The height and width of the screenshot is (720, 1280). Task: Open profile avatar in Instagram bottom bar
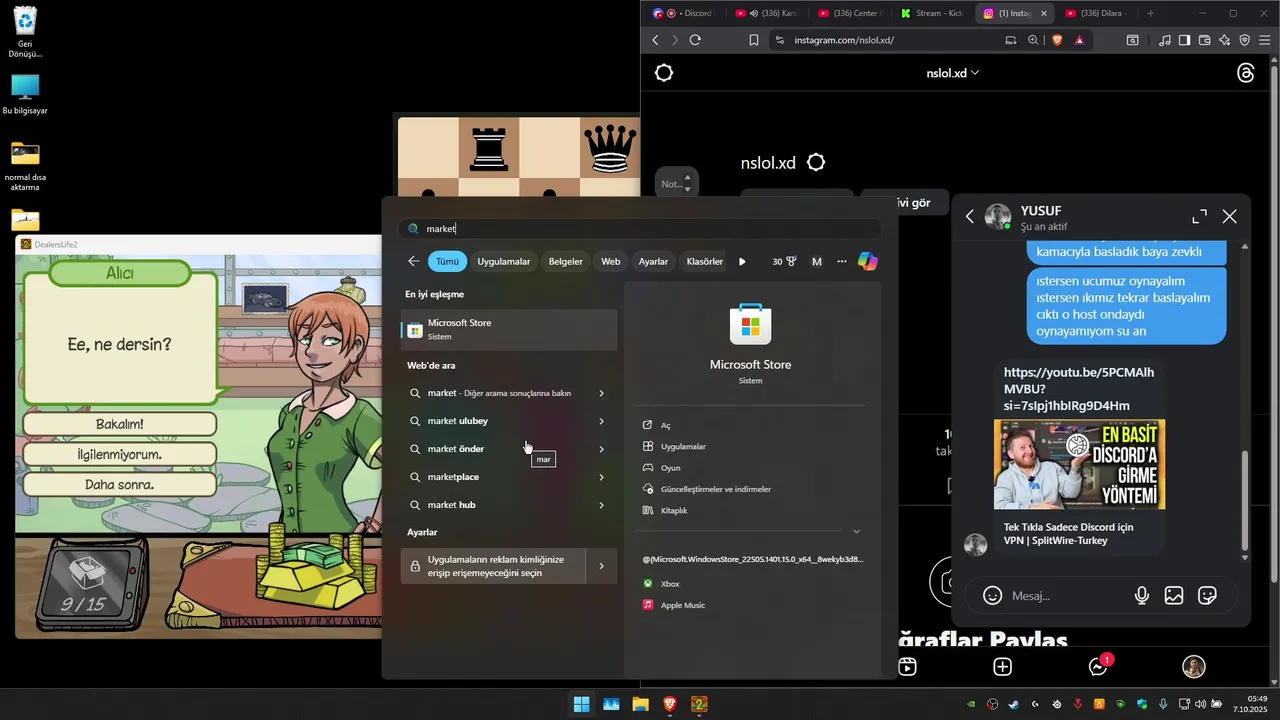(x=1193, y=667)
